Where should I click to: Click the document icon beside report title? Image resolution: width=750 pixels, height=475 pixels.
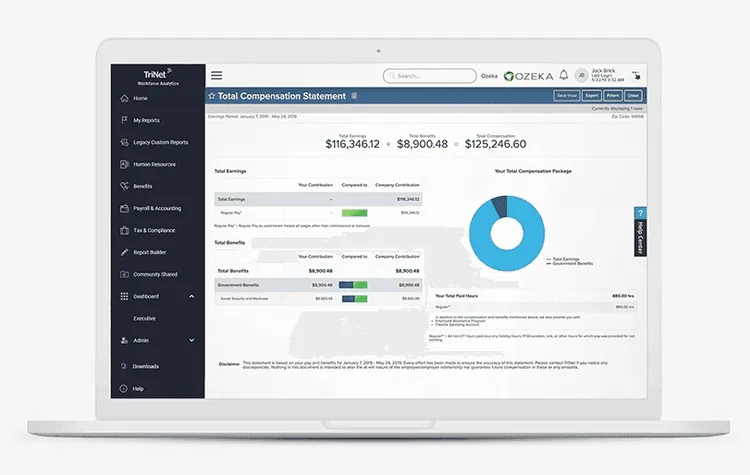(354, 96)
